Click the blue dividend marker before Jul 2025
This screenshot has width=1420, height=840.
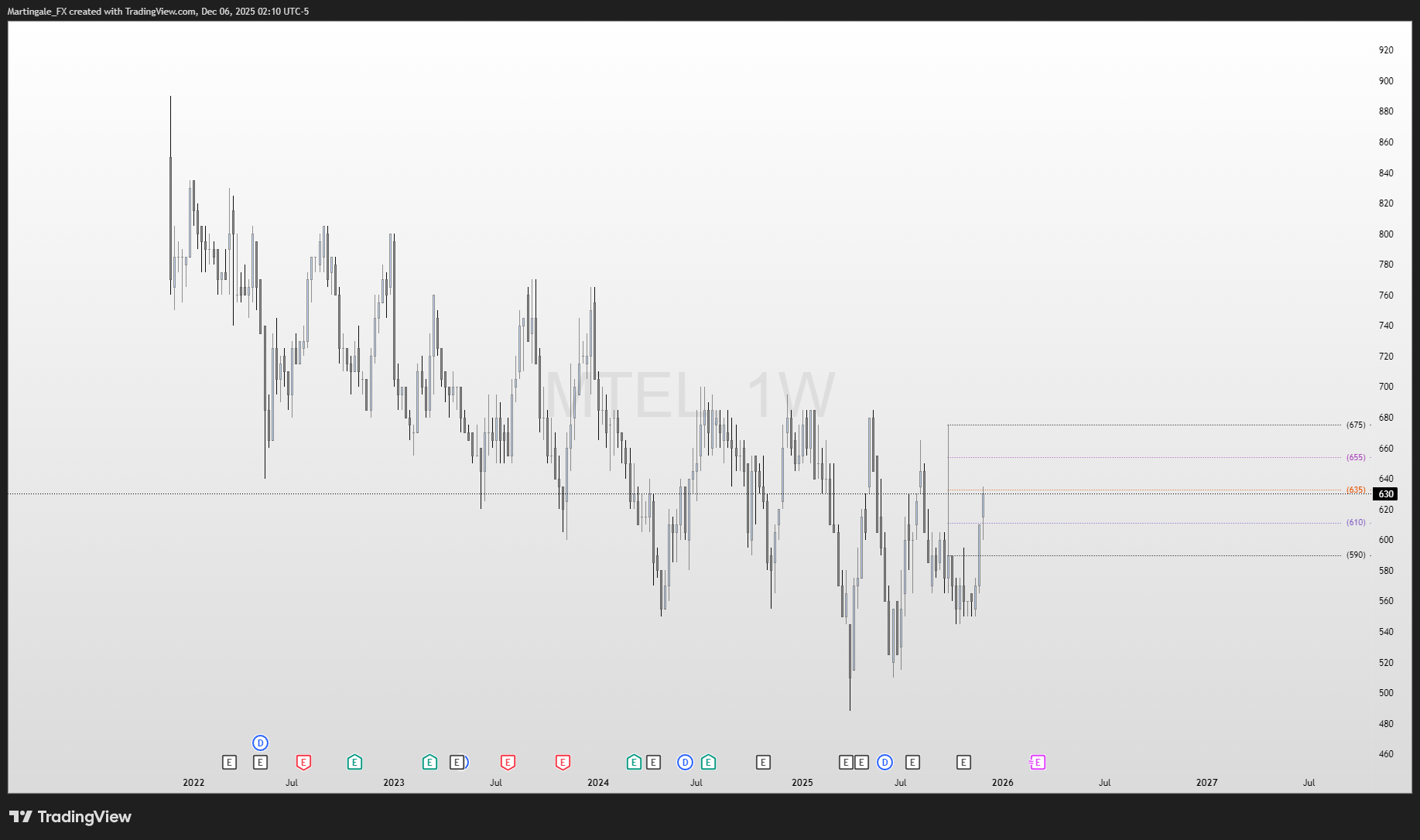click(885, 763)
